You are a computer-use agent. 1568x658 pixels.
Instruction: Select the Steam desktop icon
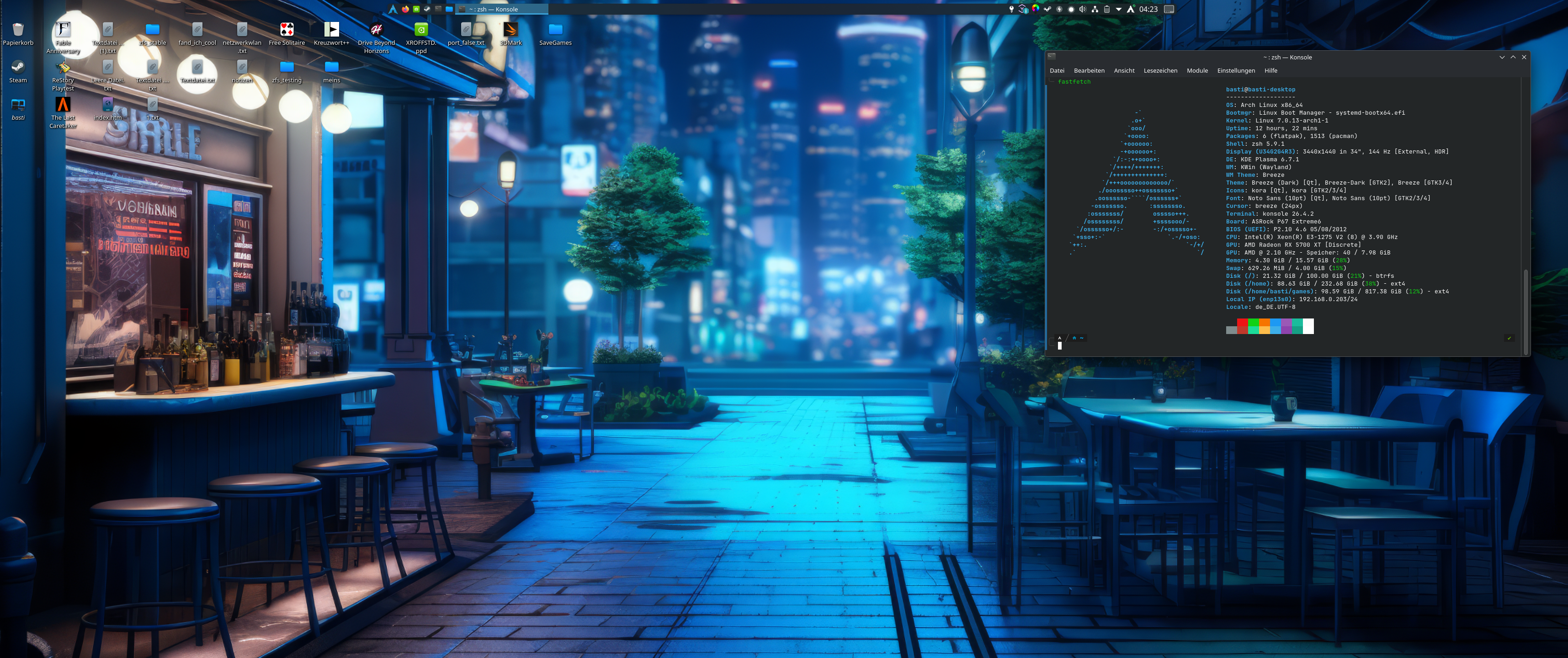[18, 71]
